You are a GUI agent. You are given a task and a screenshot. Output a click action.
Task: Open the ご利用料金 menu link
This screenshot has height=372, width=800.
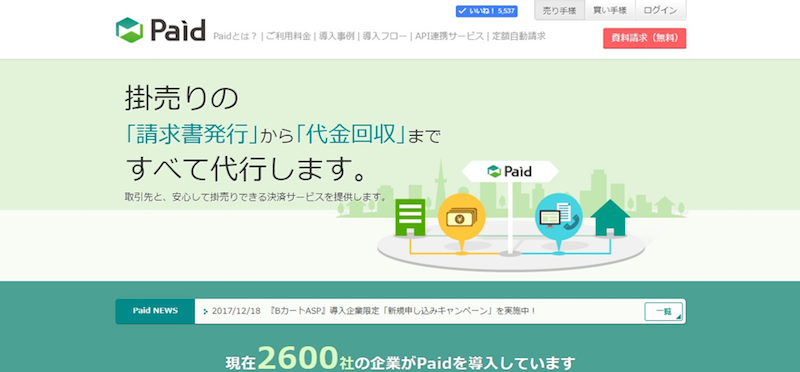[288, 36]
